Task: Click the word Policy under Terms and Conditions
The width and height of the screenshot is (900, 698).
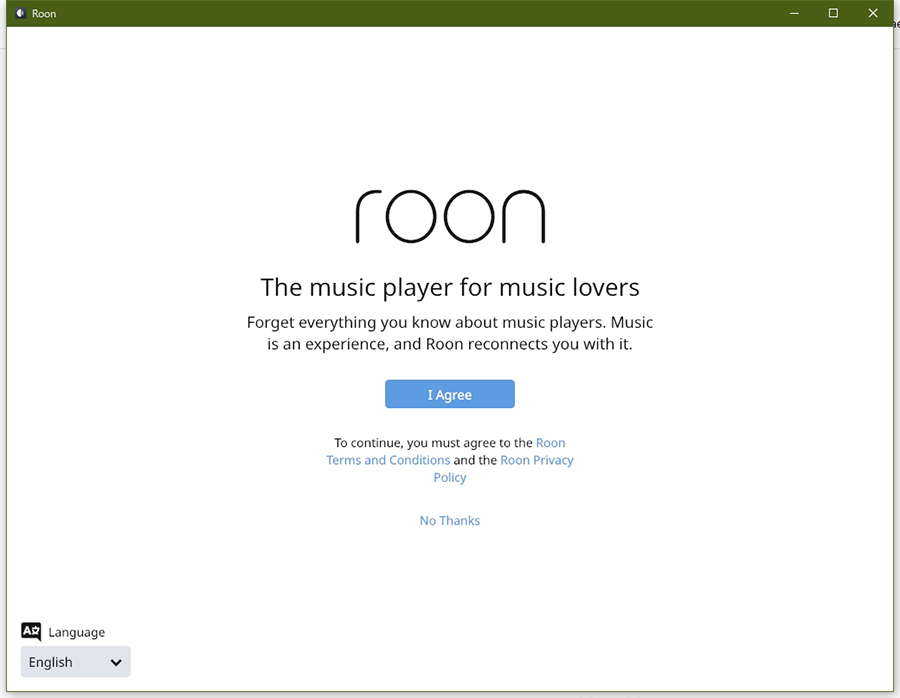Action: pyautogui.click(x=450, y=477)
